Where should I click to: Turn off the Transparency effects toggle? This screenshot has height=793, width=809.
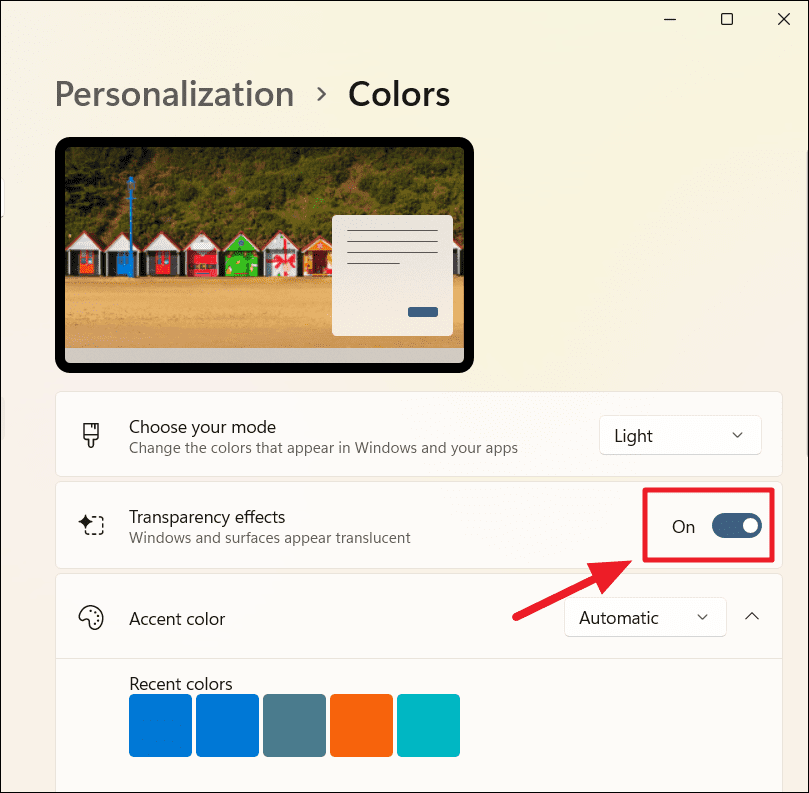tap(736, 526)
